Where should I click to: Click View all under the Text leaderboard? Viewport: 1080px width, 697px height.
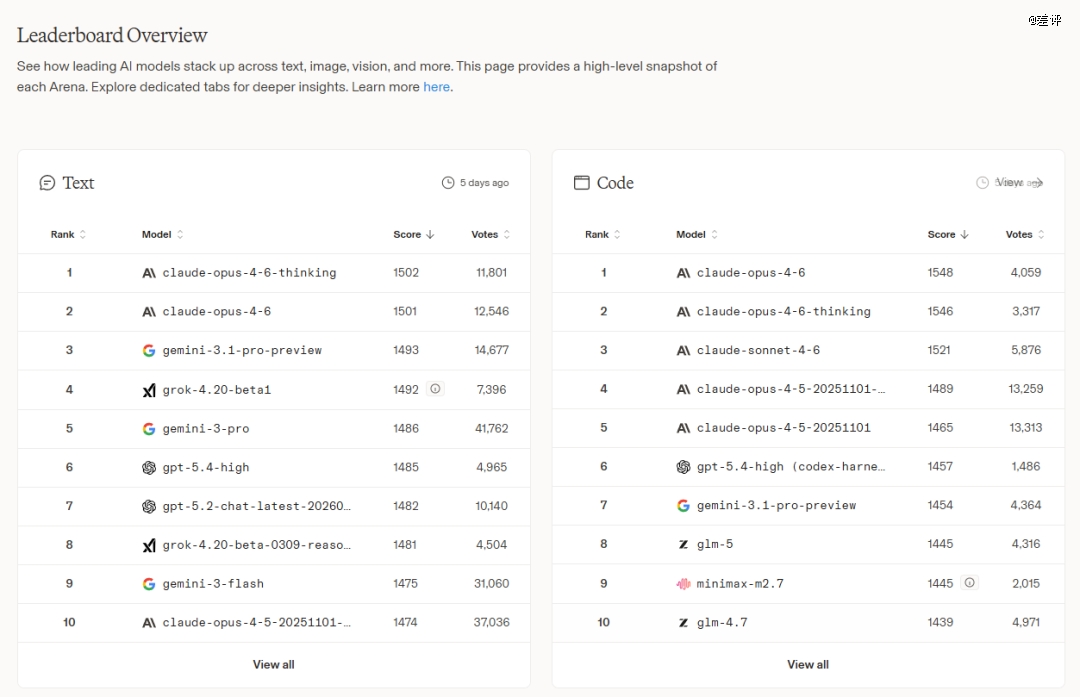(x=273, y=664)
